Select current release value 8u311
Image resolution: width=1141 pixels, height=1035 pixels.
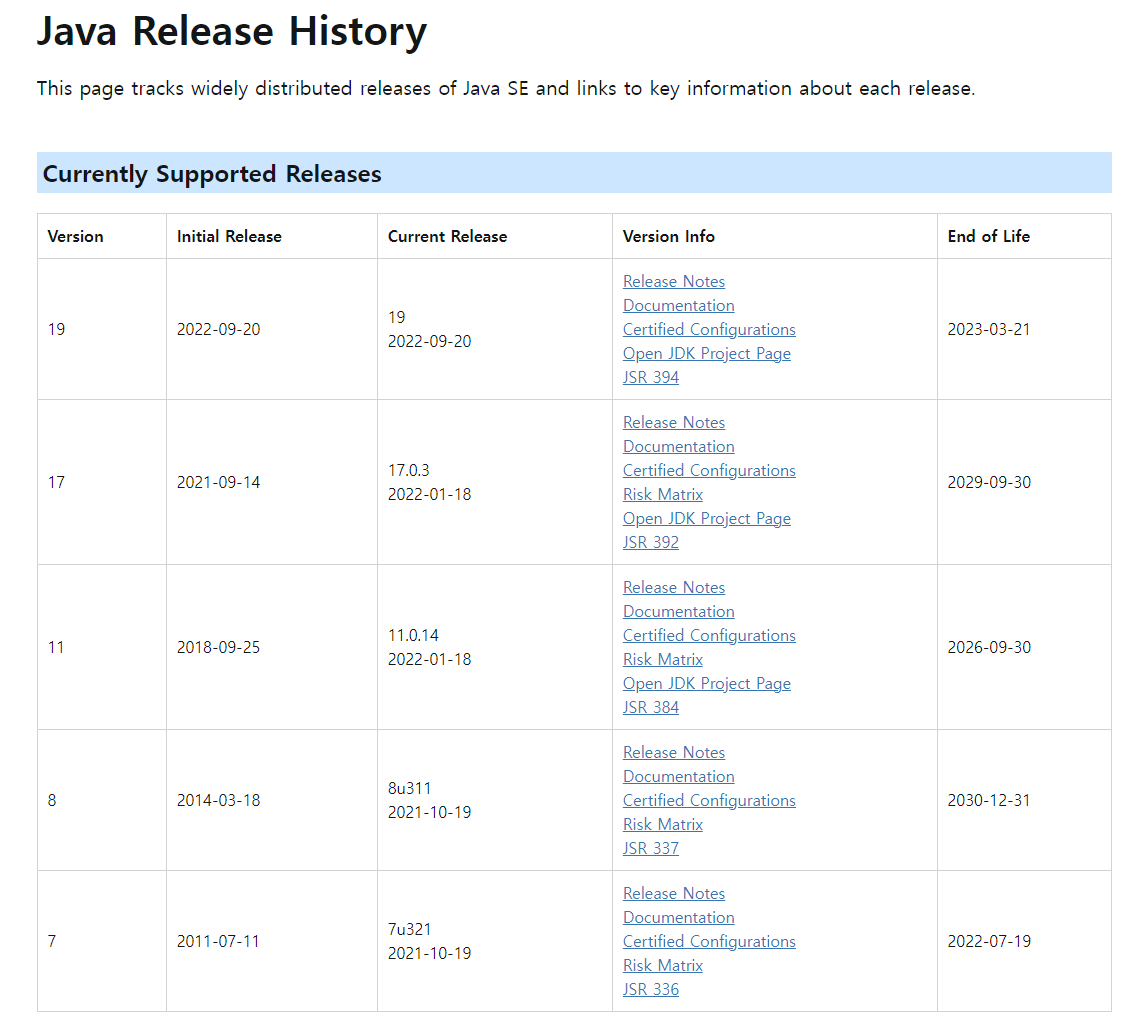[410, 789]
